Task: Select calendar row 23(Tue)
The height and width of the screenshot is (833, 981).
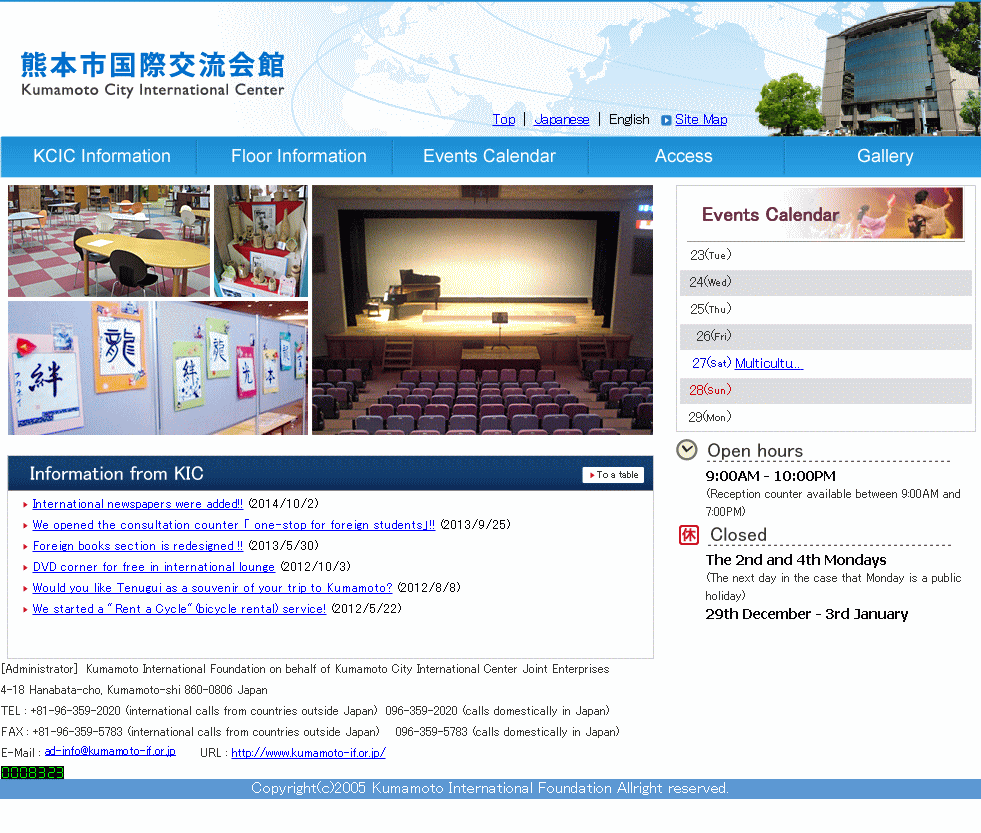Action: [x=826, y=255]
